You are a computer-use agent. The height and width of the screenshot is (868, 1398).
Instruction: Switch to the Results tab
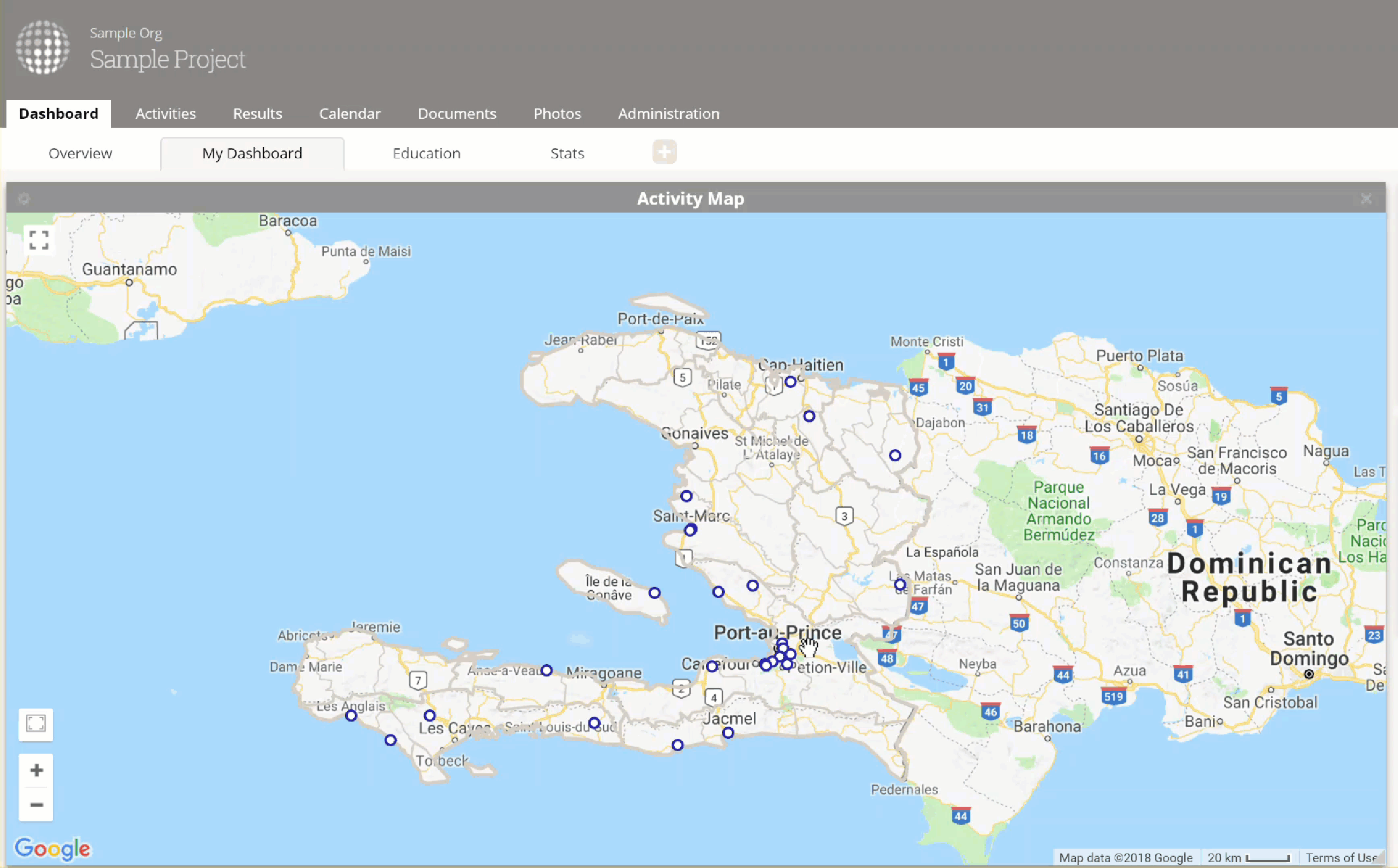click(x=257, y=114)
